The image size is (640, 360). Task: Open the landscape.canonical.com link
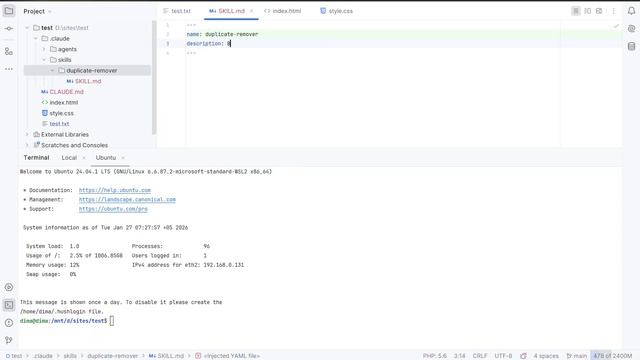point(127,200)
